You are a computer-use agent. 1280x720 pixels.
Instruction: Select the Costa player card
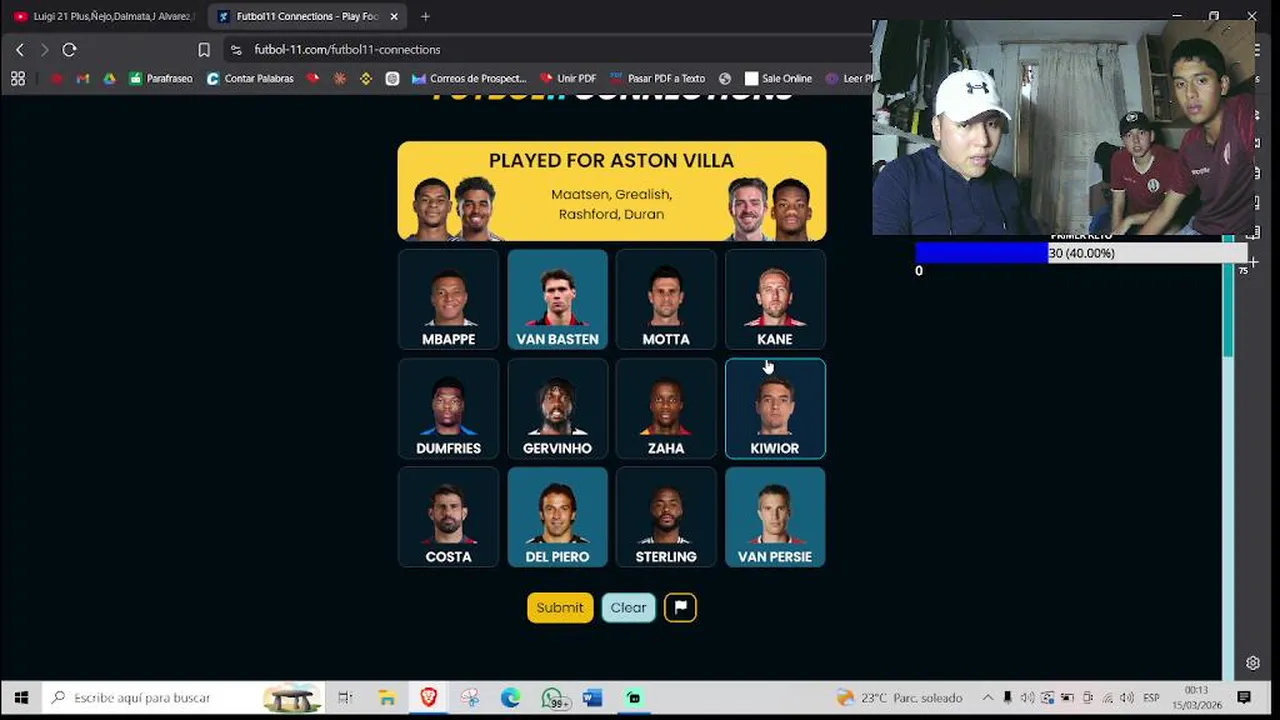[448, 517]
